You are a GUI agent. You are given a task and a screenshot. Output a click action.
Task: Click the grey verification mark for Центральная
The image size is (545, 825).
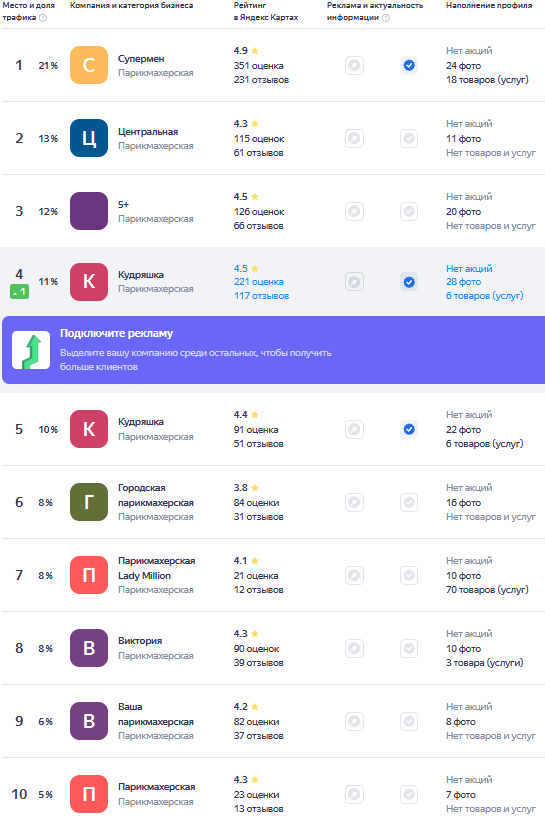point(409,138)
